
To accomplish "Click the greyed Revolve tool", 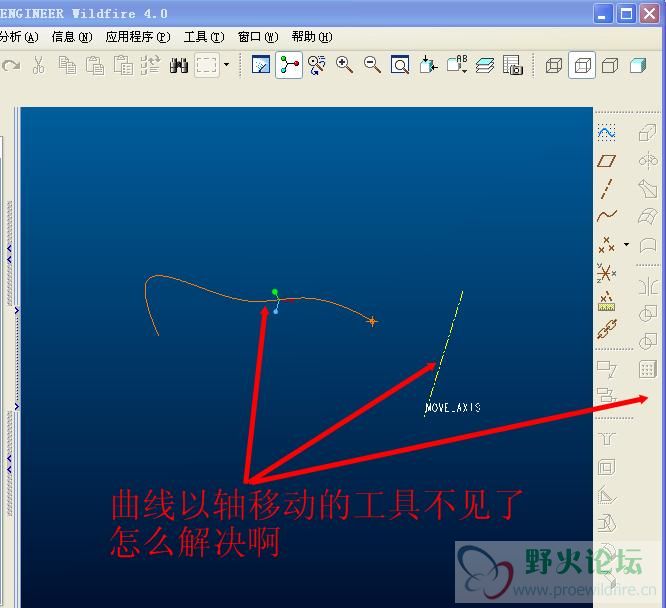I will [648, 161].
